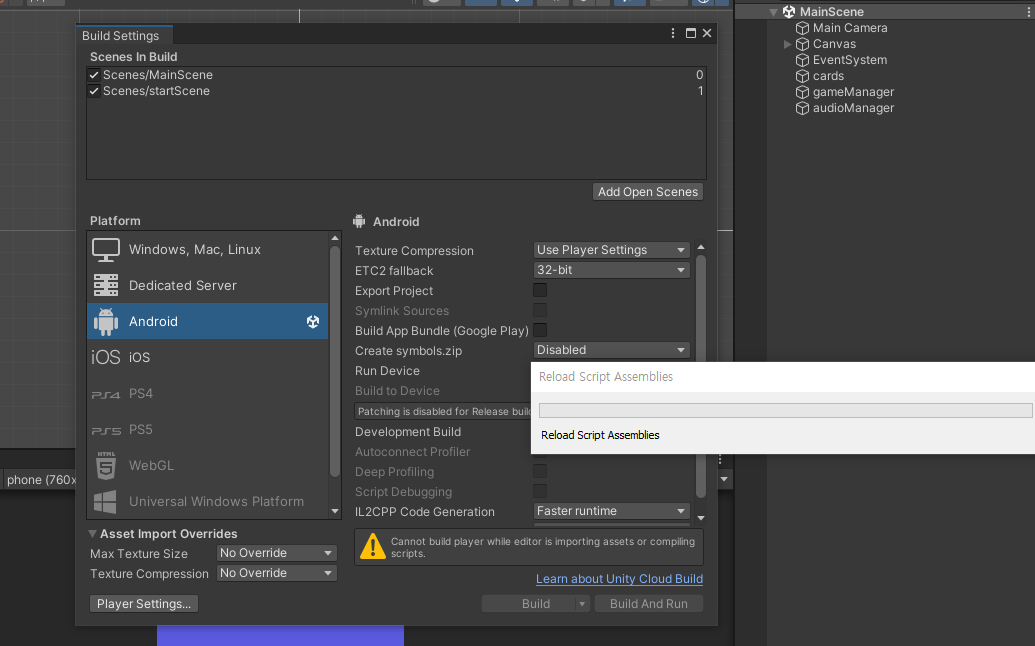Click MainScene Unity scene icon in Hierarchy

coord(789,12)
